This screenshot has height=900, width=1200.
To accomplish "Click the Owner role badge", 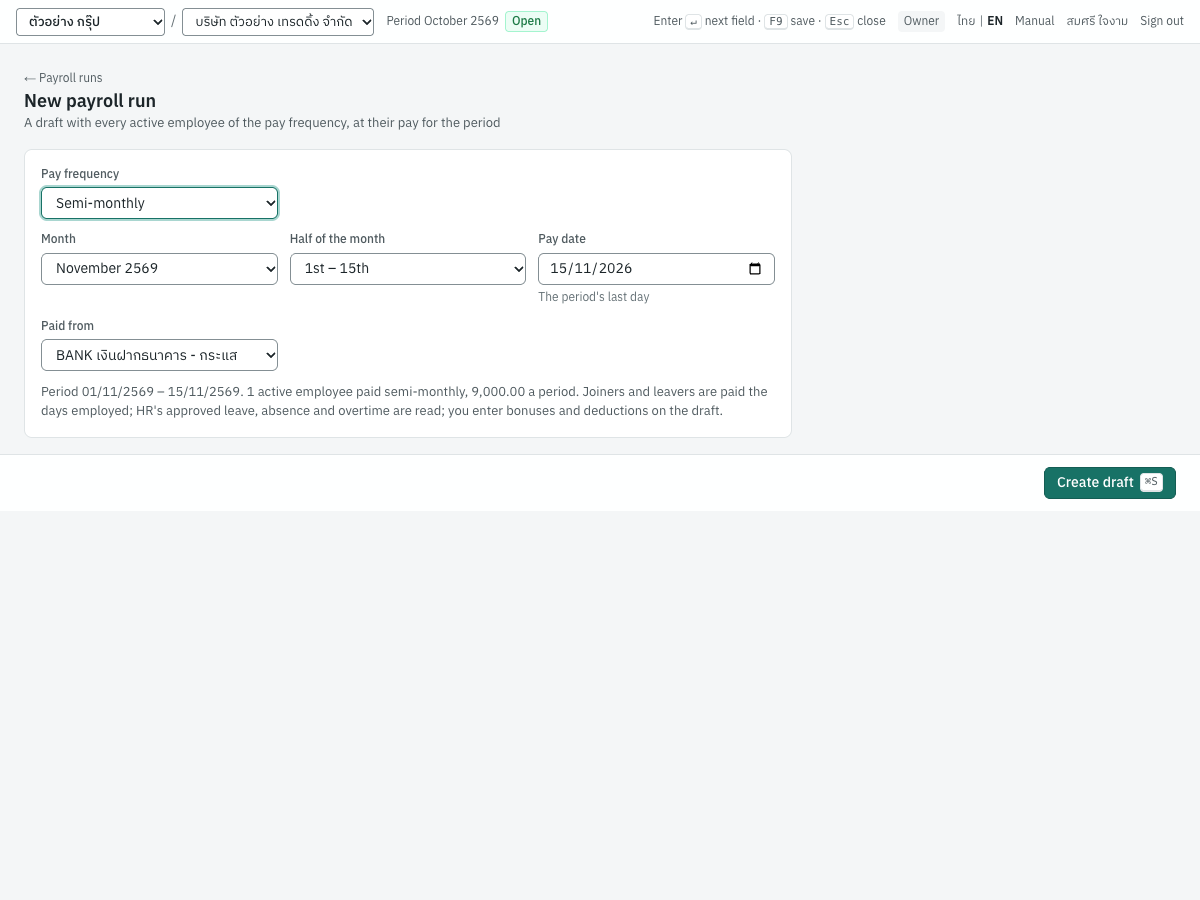I will (921, 21).
